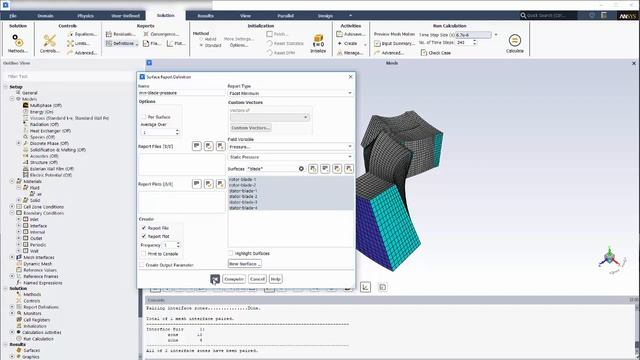Screen dimensions: 640x360
Task: Open Definitions dropdown in Reports group
Action: [x=122, y=43]
